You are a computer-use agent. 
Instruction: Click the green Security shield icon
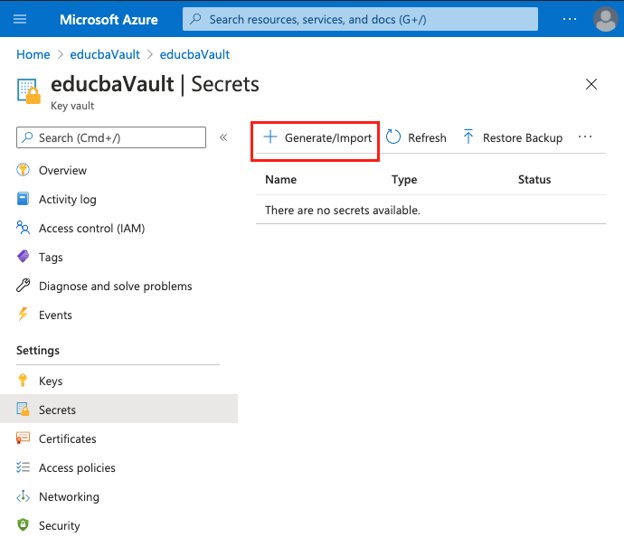(x=23, y=525)
